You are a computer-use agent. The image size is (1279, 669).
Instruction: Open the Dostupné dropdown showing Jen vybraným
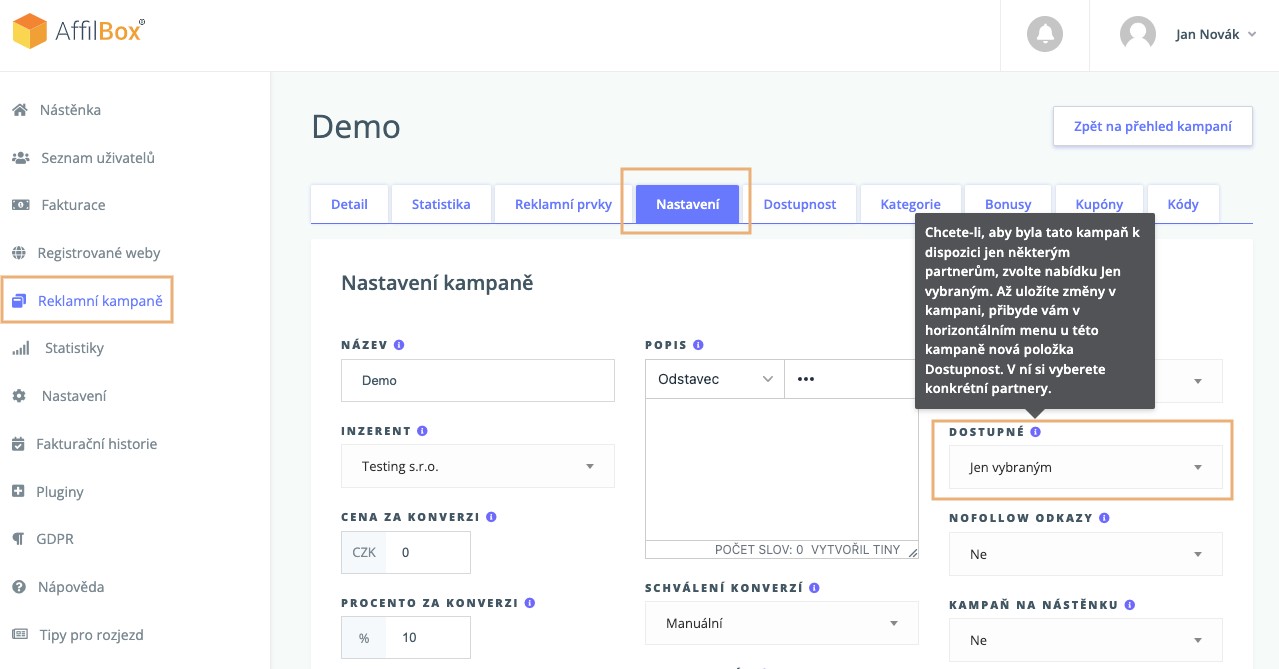(1085, 467)
